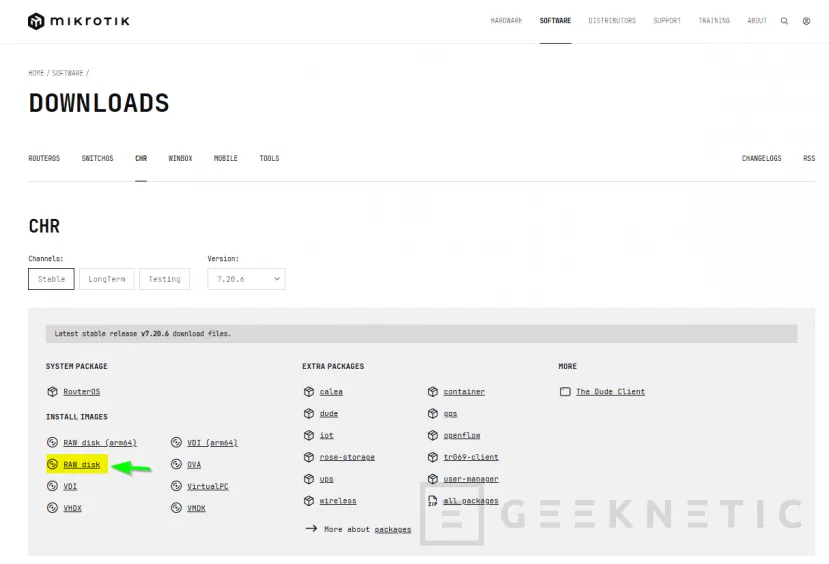
Task: Open The Dude Client link
Action: (610, 392)
